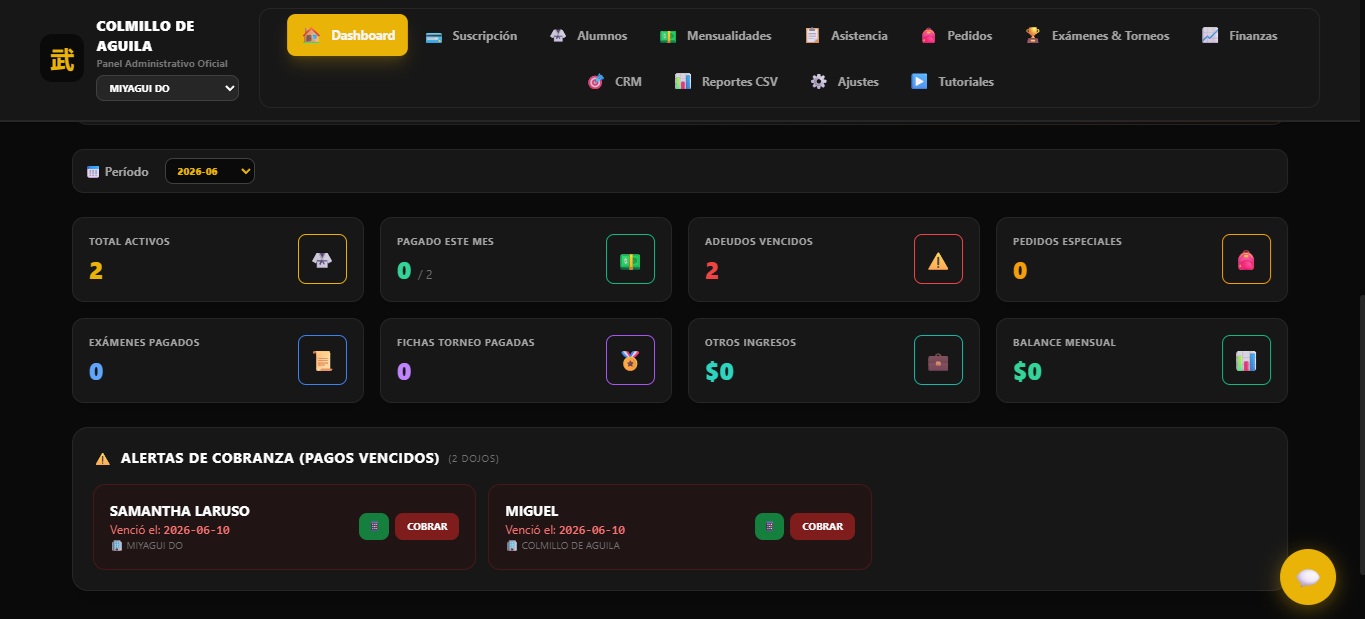Open the Tutoriales section
Screen dimensions: 1365x619
(952, 82)
